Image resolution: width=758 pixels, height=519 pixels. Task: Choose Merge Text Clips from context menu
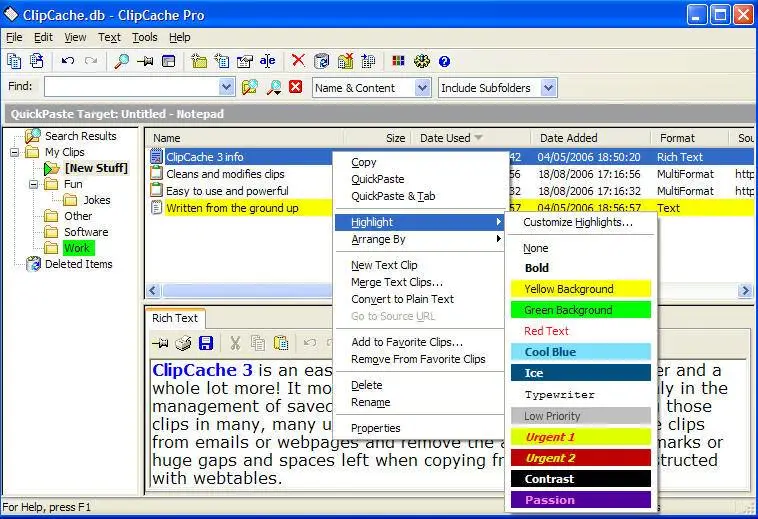pos(420,282)
